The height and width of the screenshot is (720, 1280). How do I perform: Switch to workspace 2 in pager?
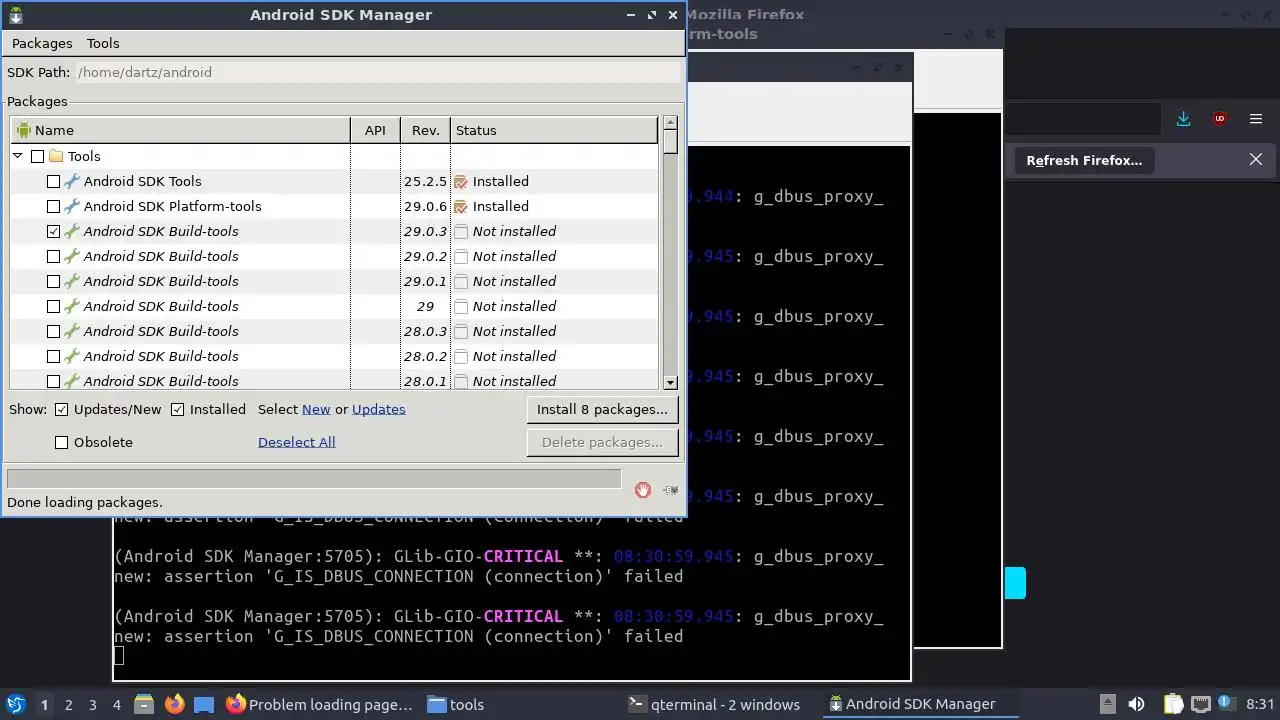point(68,704)
